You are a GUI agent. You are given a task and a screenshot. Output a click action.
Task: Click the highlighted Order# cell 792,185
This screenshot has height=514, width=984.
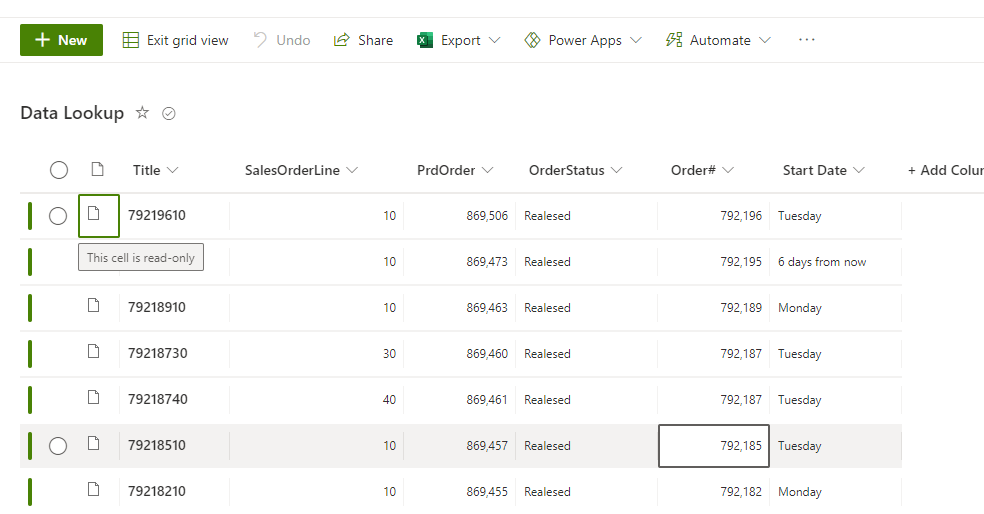(x=714, y=446)
